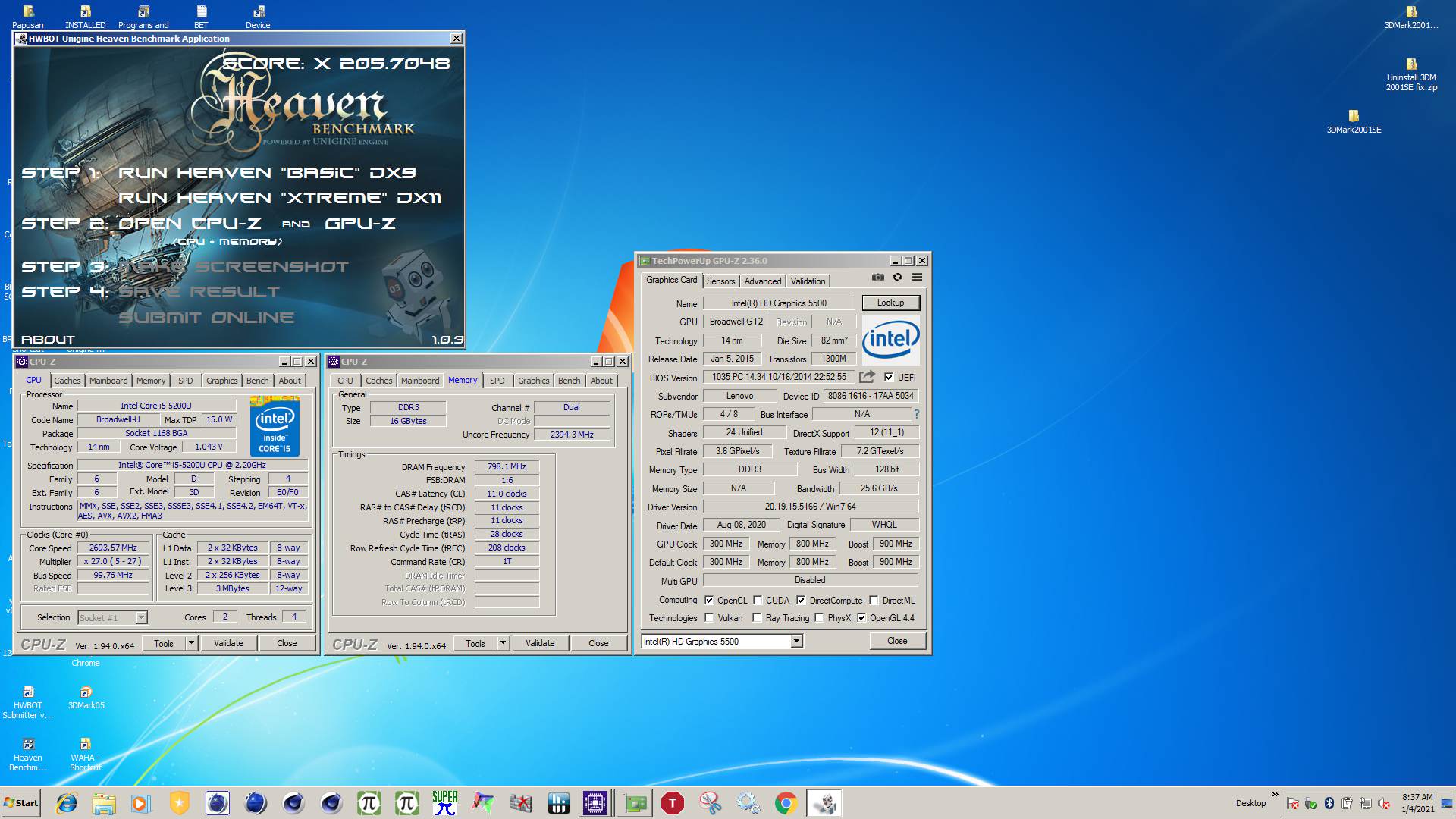Open the 3DMark2001SE desktop folder
This screenshot has height=819, width=1456.
pos(1354,122)
